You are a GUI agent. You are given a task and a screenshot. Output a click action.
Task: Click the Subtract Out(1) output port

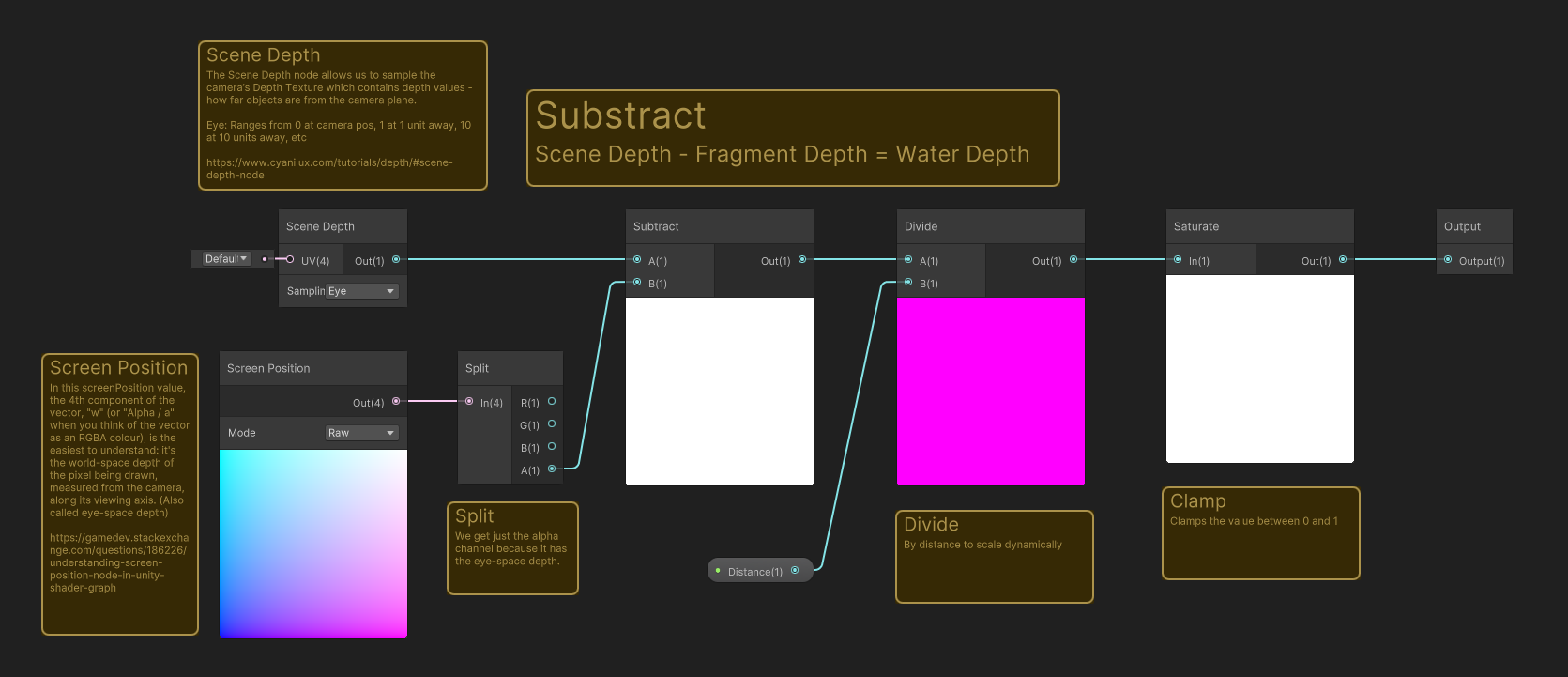(802, 259)
